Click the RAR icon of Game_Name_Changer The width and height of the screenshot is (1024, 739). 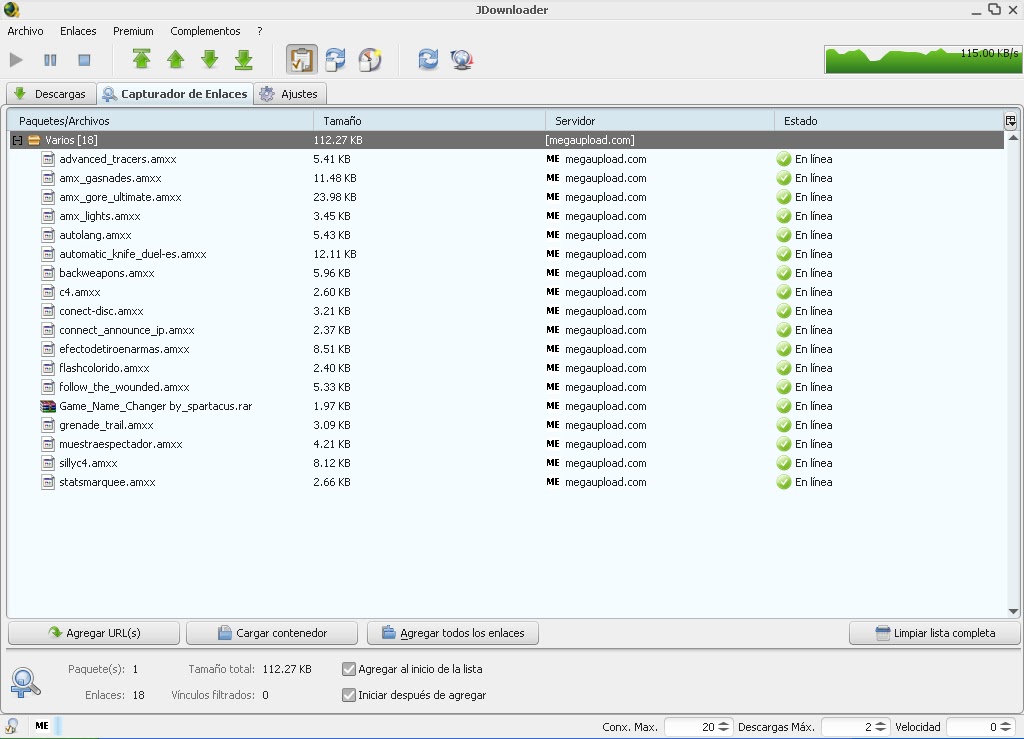point(48,406)
